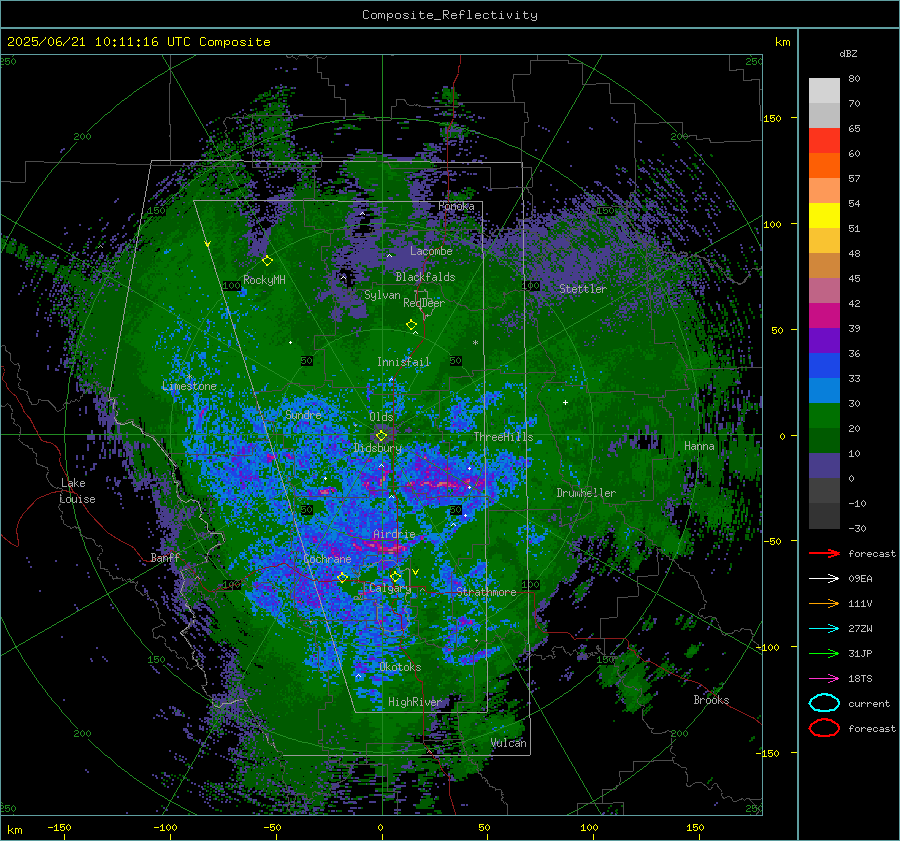Click the Sundre label
The width and height of the screenshot is (900, 841).
tap(303, 415)
